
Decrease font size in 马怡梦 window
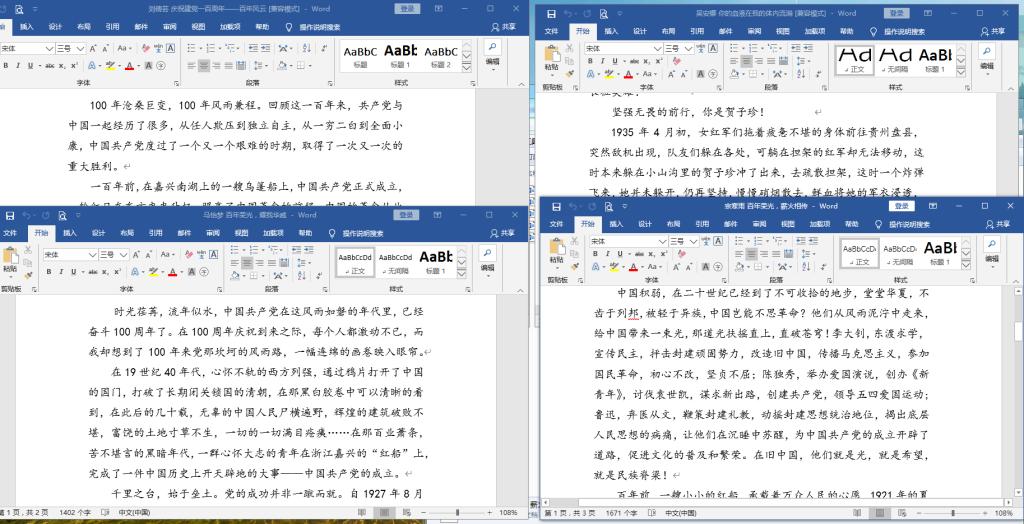pyautogui.click(x=148, y=254)
